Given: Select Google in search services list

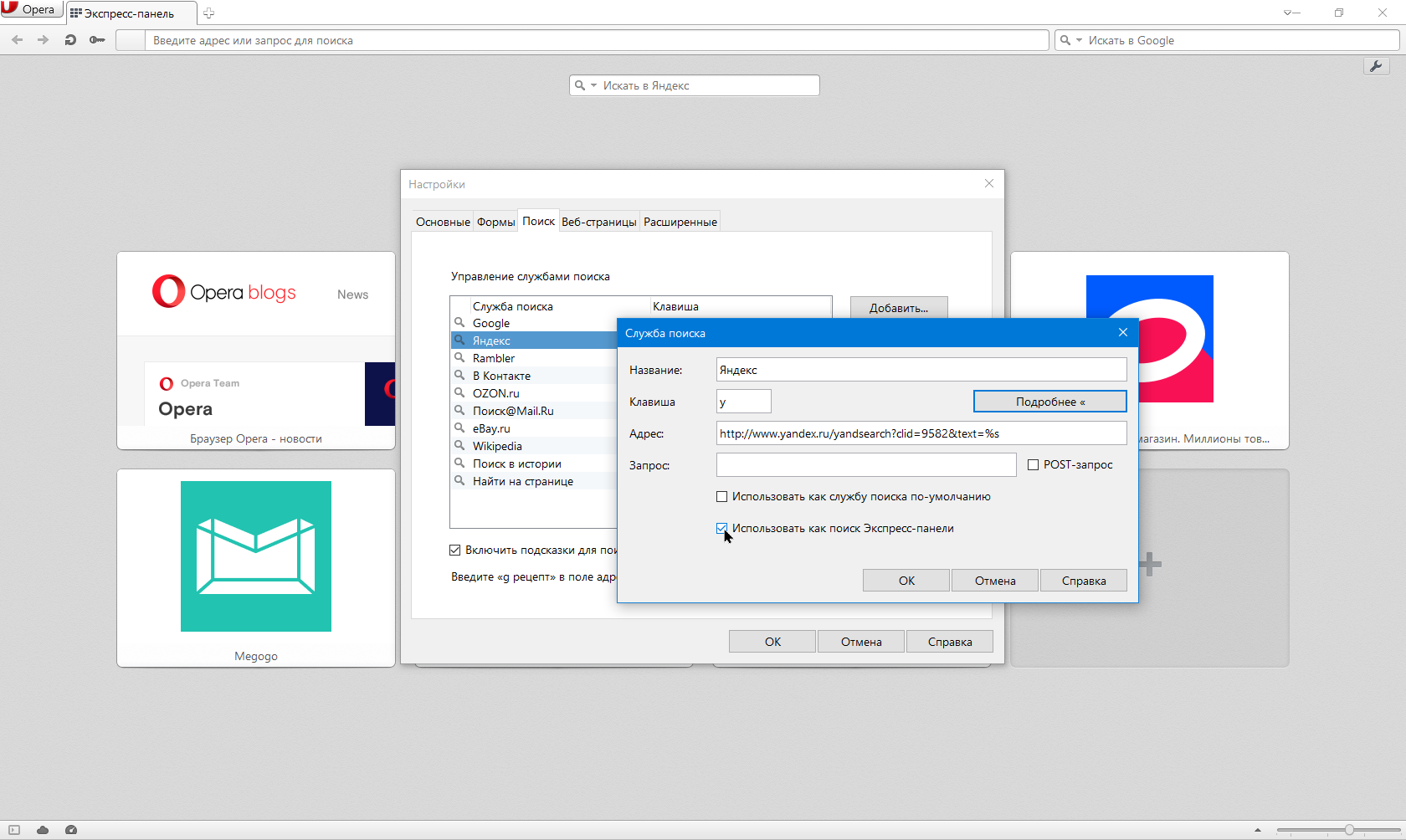Looking at the screenshot, I should [x=534, y=323].
